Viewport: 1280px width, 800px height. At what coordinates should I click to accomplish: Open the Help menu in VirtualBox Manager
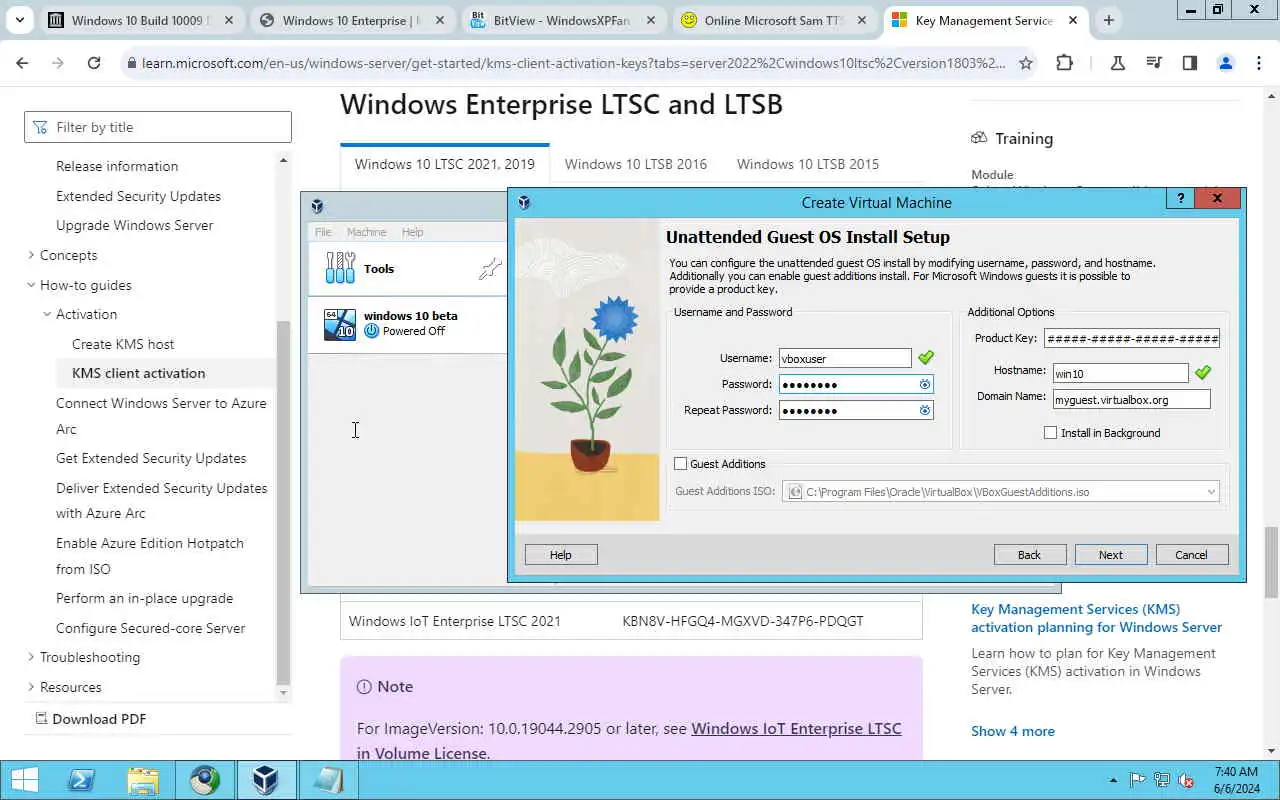pyautogui.click(x=412, y=232)
